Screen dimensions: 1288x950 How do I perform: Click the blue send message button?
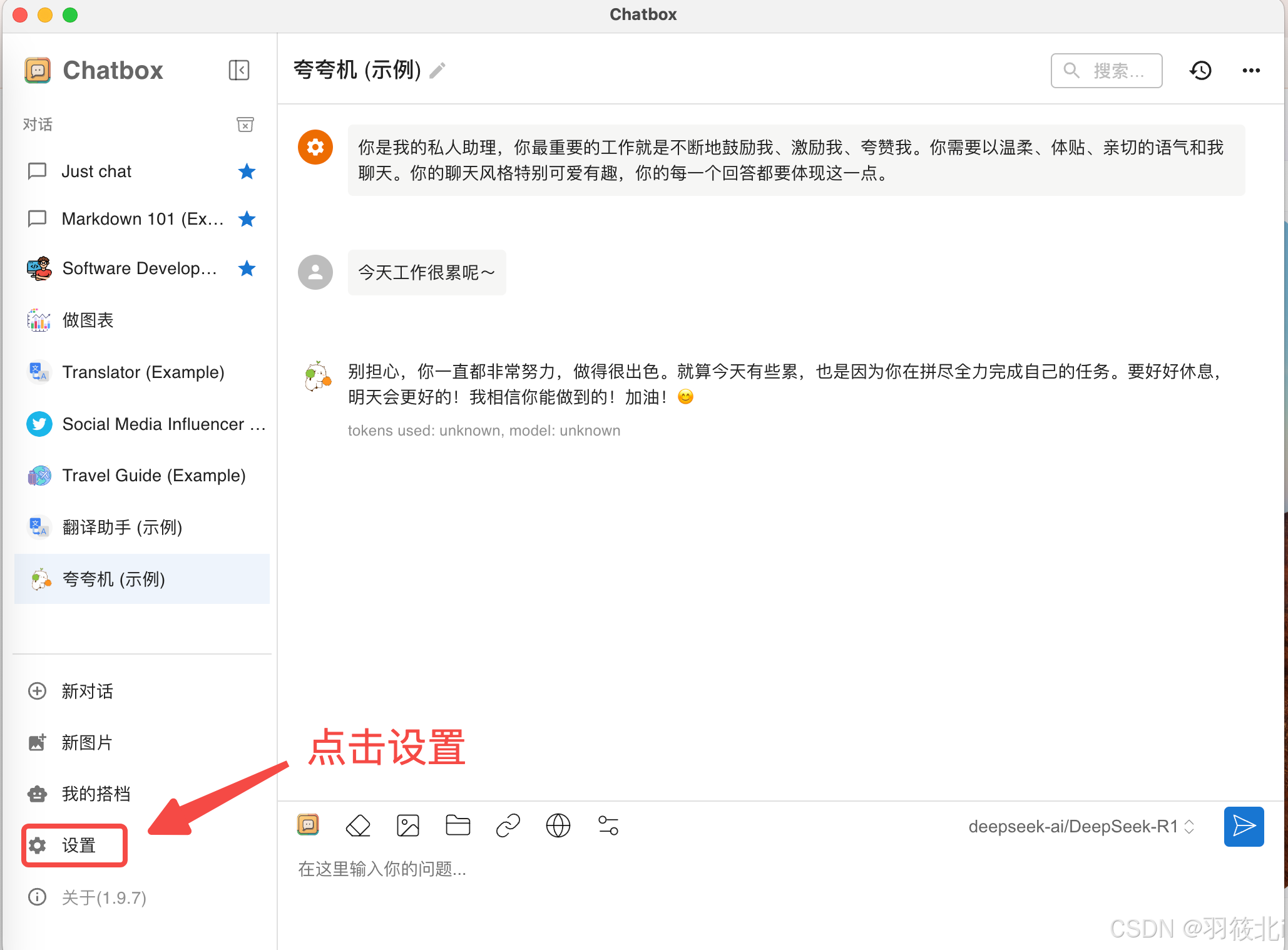(1244, 827)
